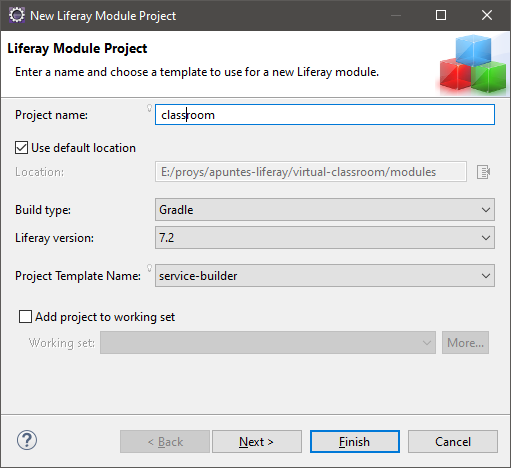The image size is (511, 468).
Task: Click Finish to create the module
Action: point(355,442)
